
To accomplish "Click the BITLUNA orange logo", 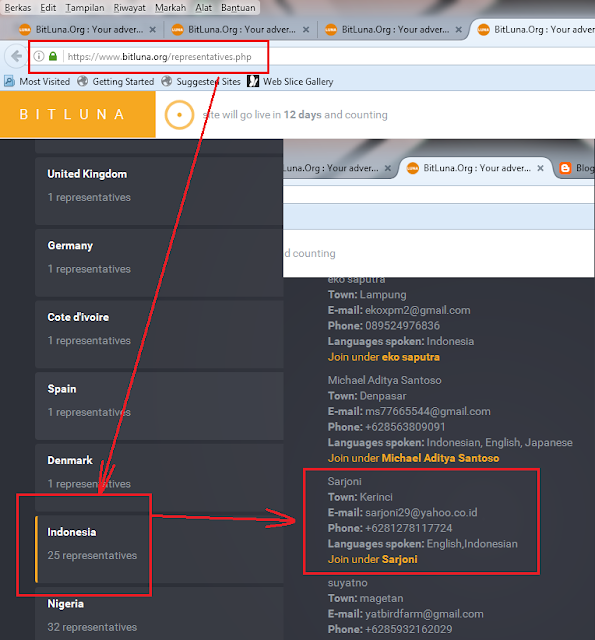I will (x=78, y=114).
